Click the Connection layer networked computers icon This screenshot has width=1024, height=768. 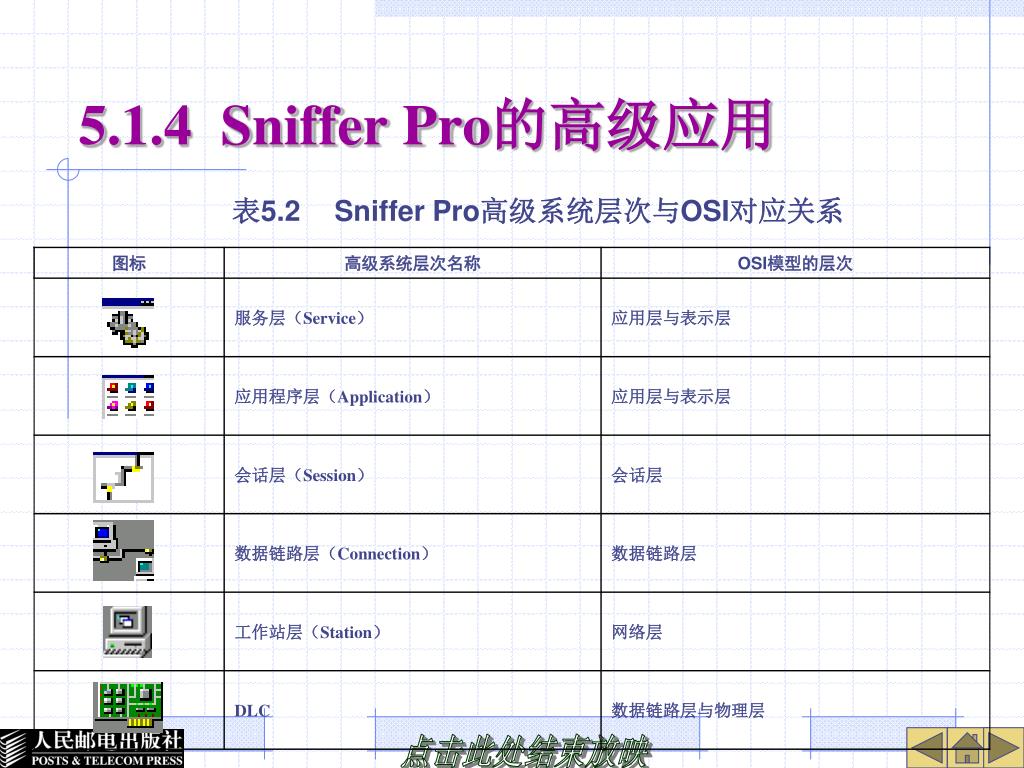[x=123, y=551]
